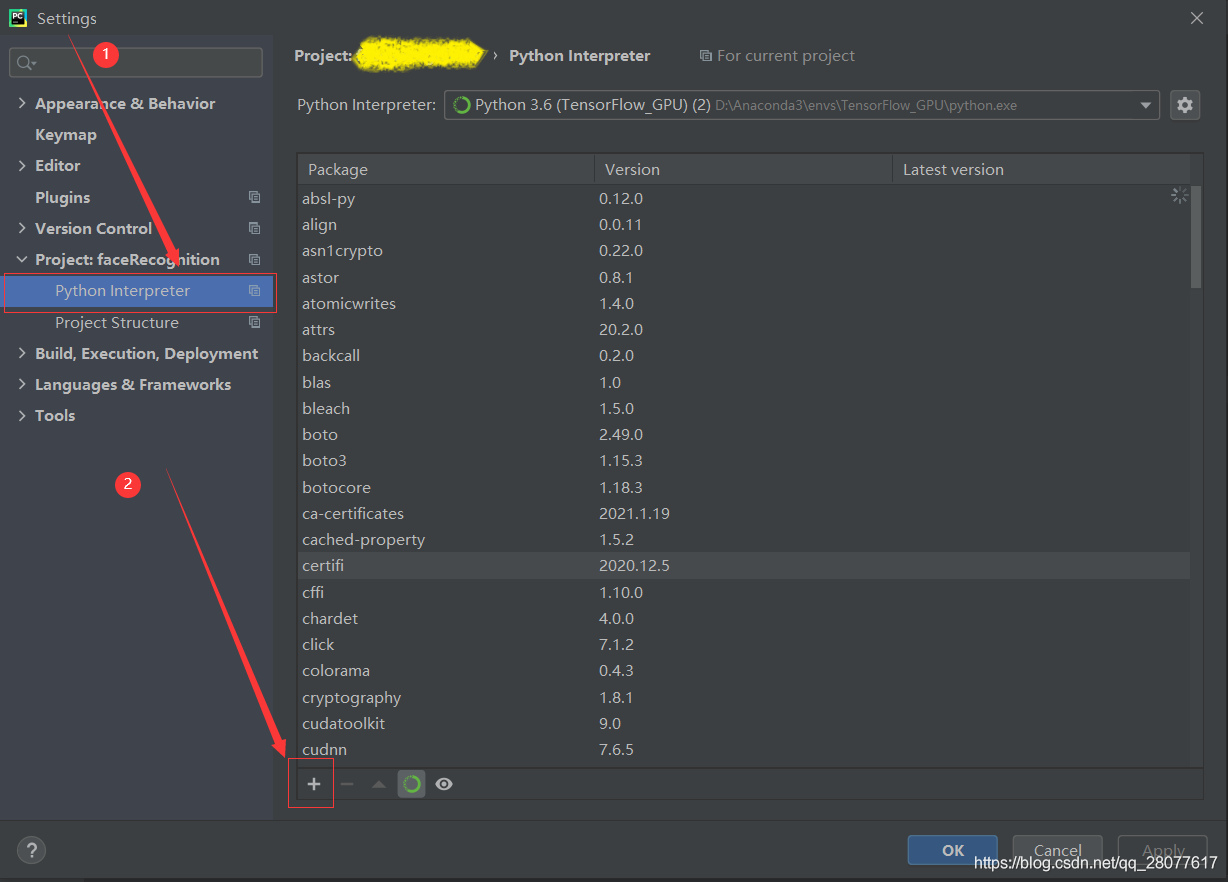Click the plus icon to install package

pos(313,784)
